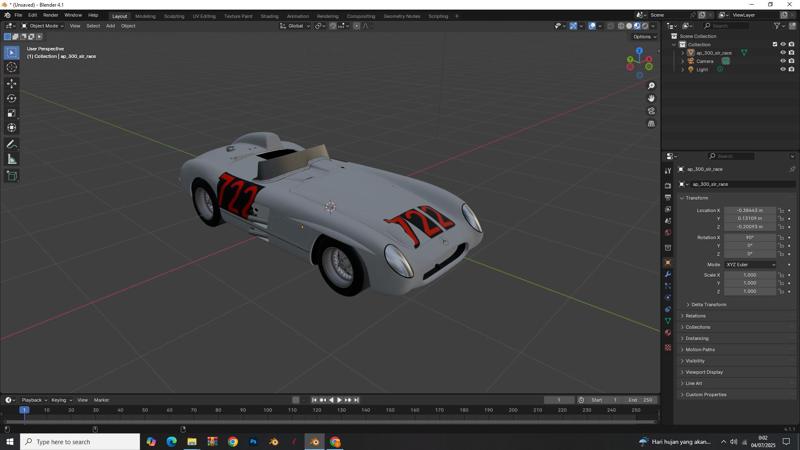Toggle proportional editing in header
The width and height of the screenshot is (800, 450).
(357, 26)
